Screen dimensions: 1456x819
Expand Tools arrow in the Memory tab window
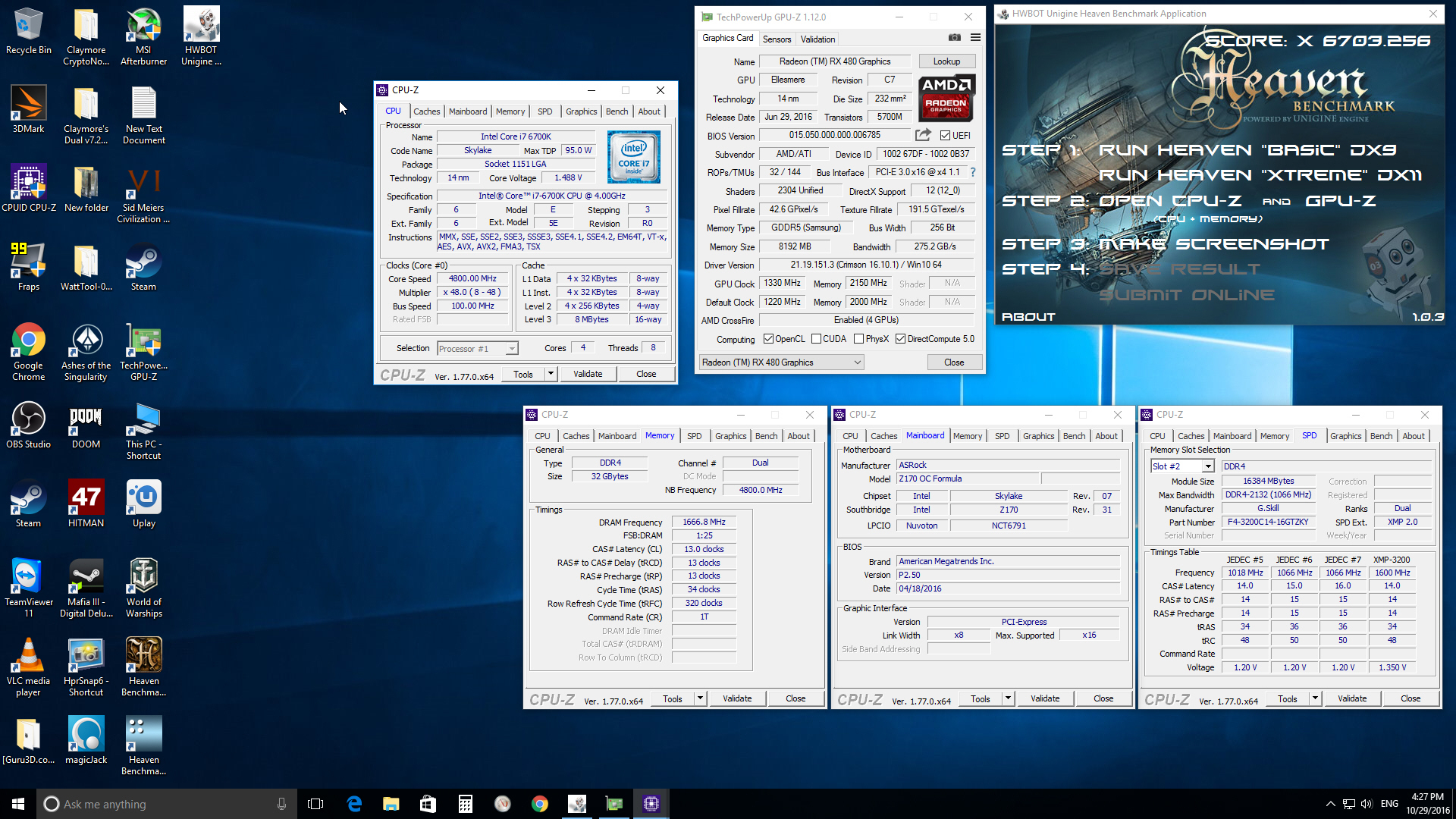(701, 698)
